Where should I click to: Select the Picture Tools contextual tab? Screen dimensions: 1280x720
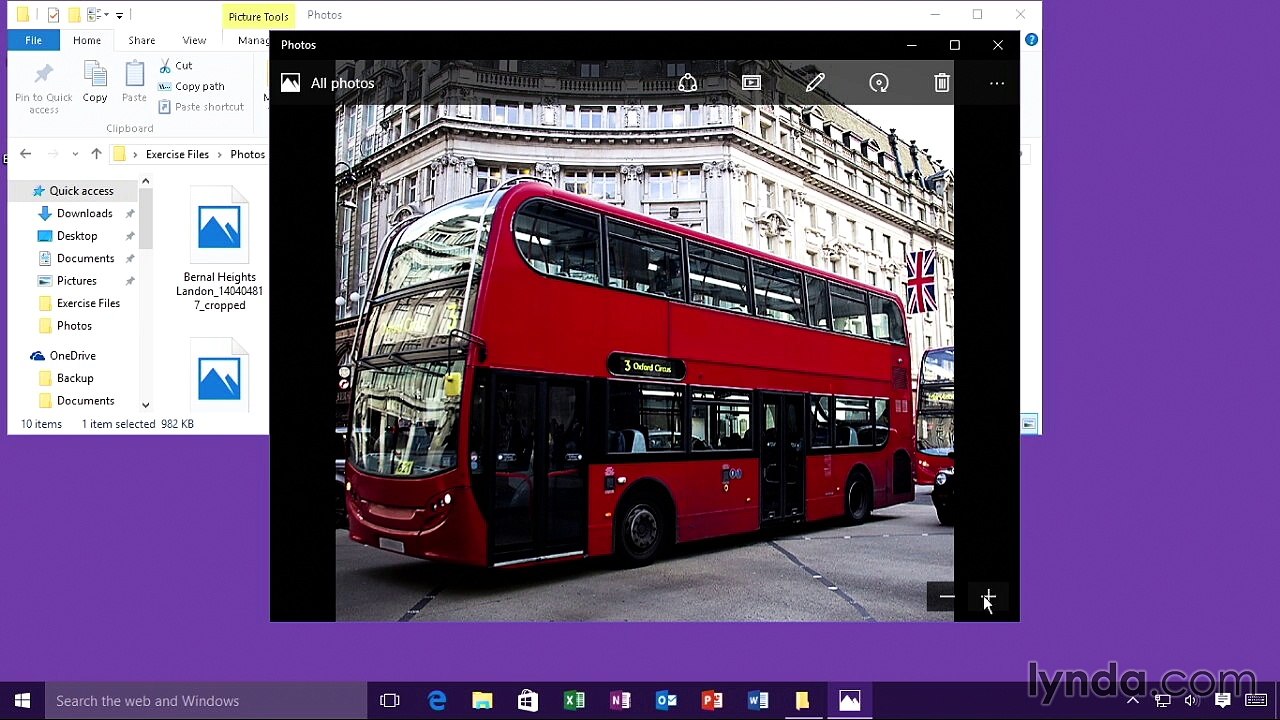point(258,16)
